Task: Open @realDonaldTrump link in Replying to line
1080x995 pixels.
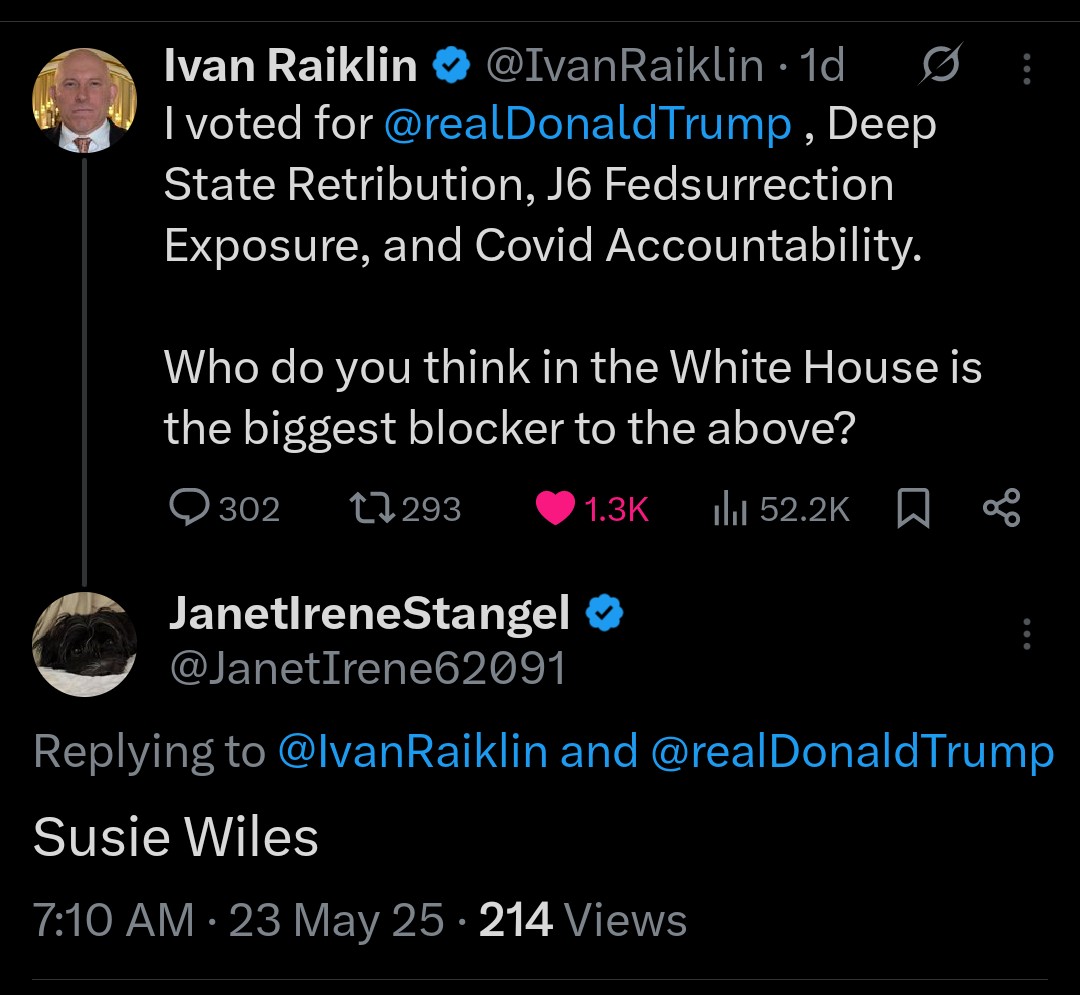Action: click(852, 751)
